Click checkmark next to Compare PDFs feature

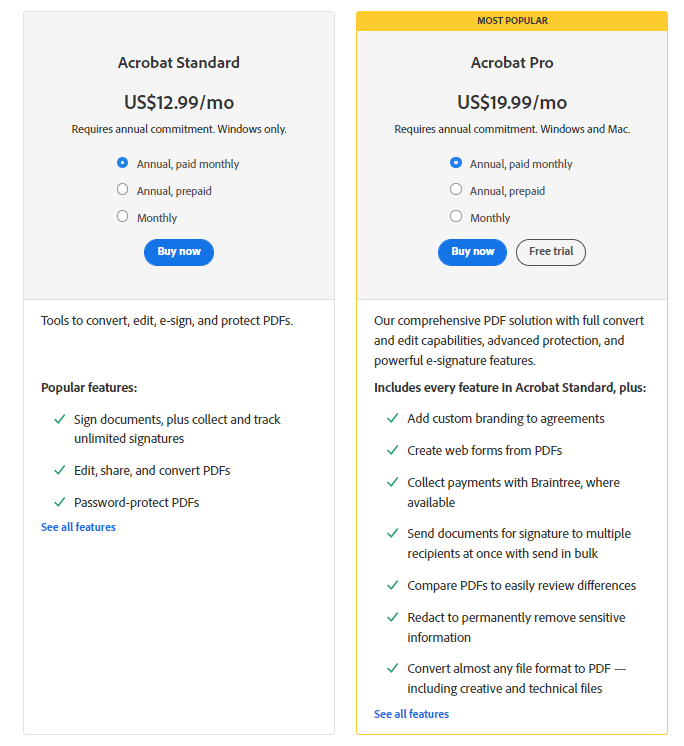(x=393, y=585)
